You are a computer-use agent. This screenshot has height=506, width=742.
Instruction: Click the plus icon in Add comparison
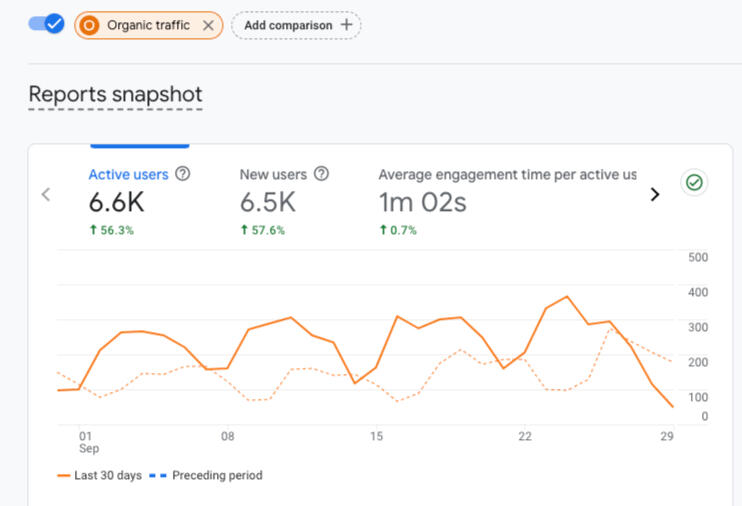tap(346, 25)
